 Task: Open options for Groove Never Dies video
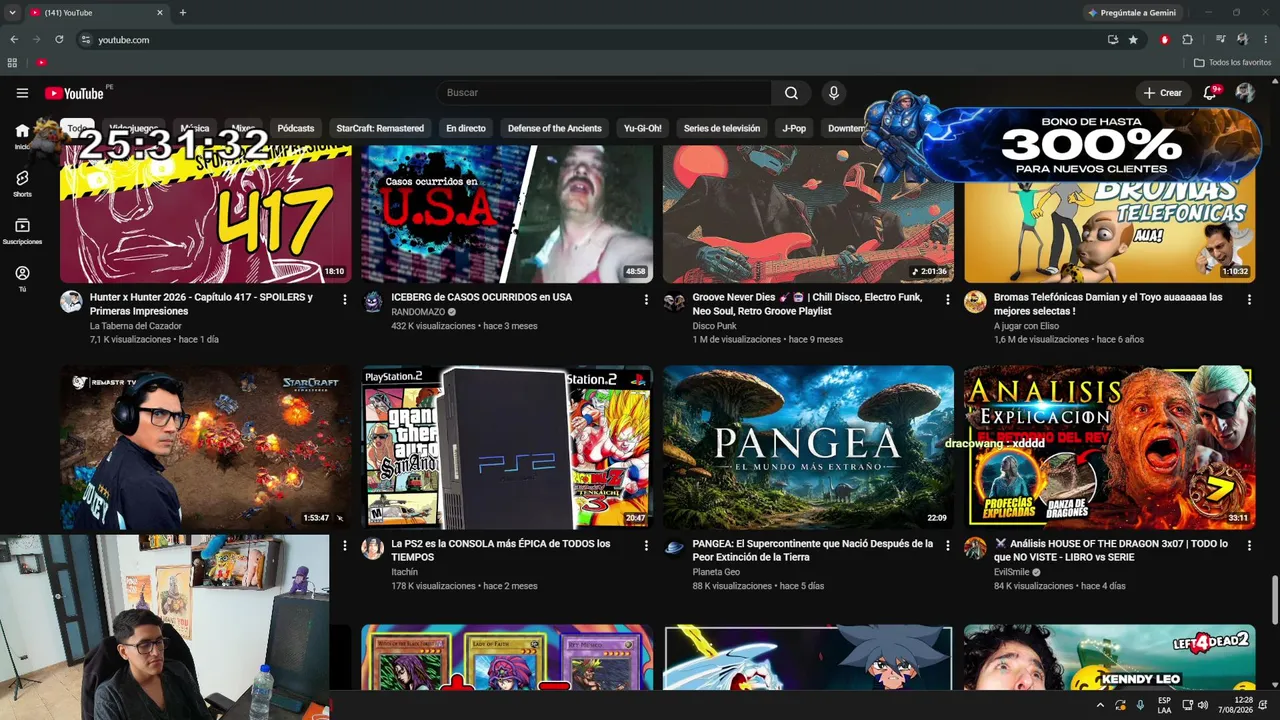click(x=948, y=299)
